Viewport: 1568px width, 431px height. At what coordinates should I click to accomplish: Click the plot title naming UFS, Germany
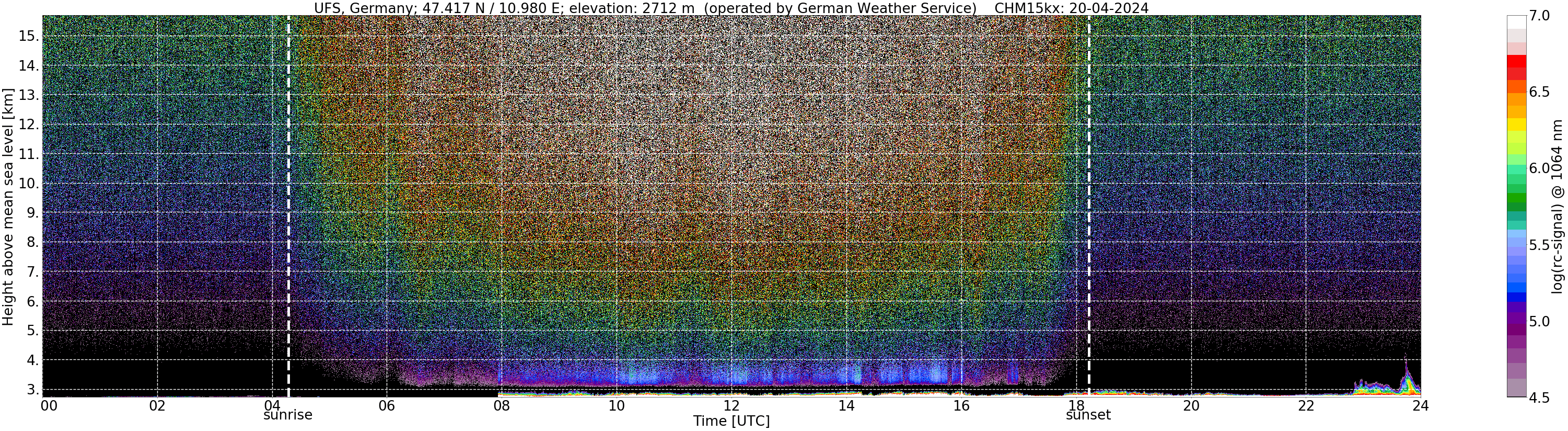click(731, 8)
